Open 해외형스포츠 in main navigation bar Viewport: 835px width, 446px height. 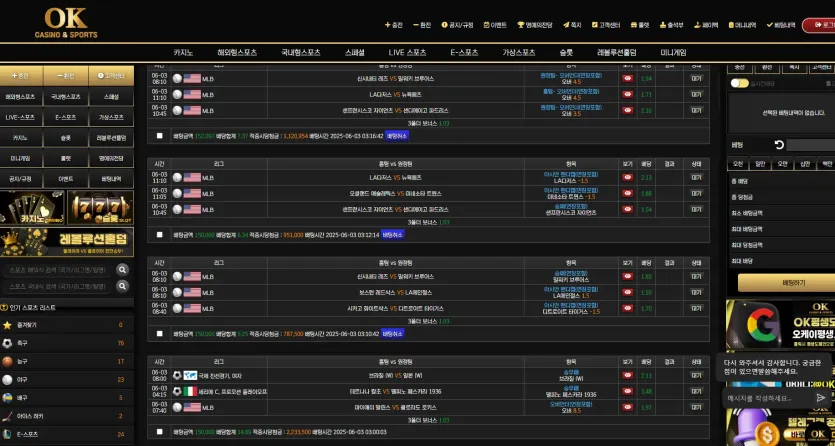tap(237, 53)
